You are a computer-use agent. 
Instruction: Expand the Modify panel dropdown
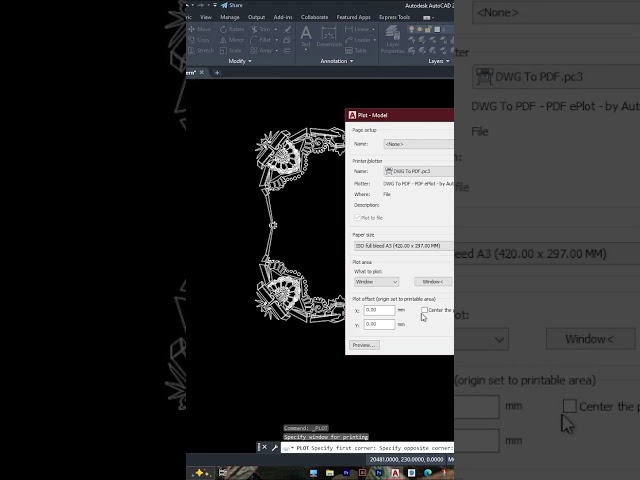pyautogui.click(x=240, y=61)
